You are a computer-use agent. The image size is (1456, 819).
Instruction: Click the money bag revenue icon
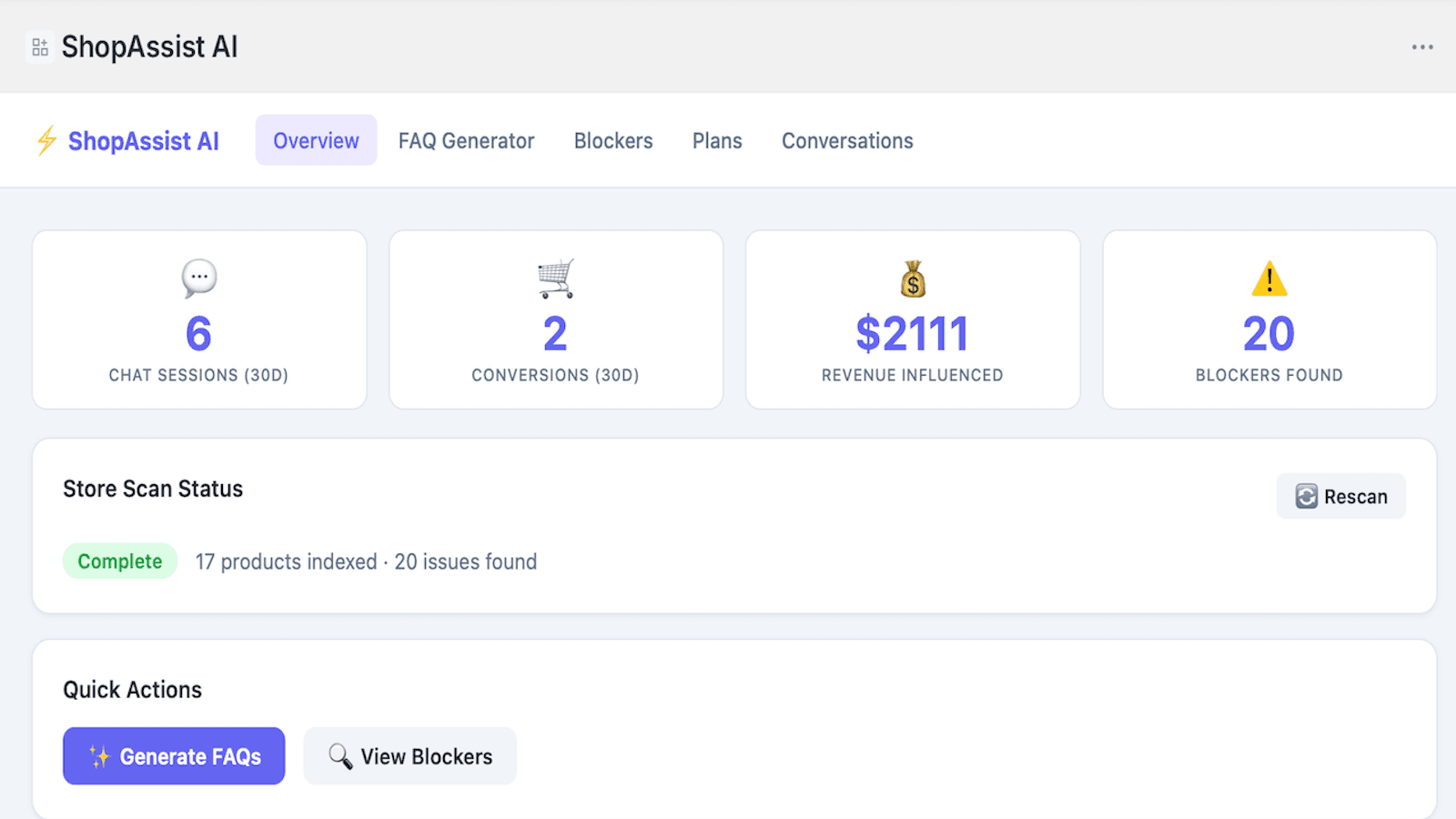tap(913, 278)
